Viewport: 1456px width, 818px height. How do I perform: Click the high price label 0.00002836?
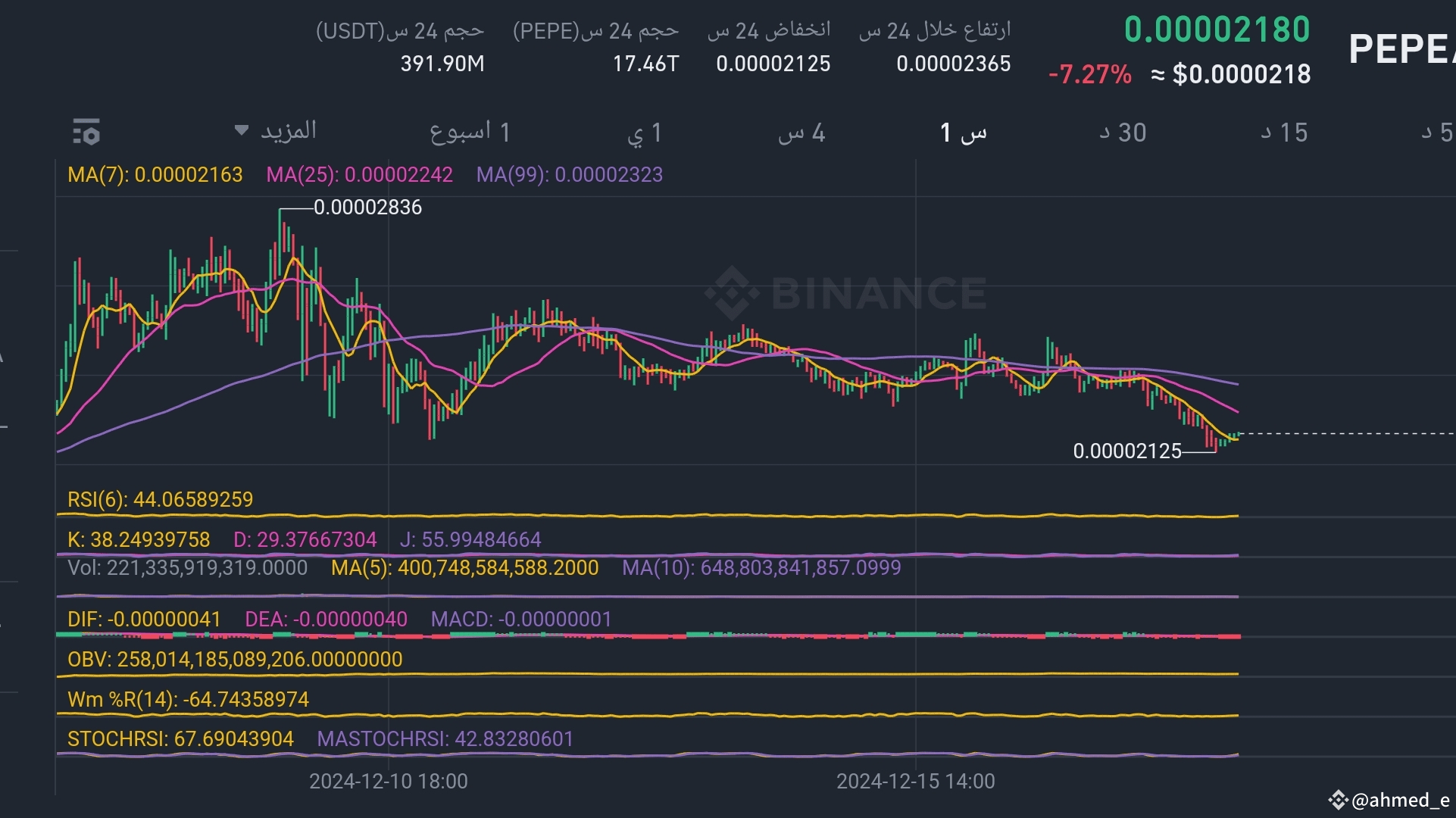(x=367, y=207)
